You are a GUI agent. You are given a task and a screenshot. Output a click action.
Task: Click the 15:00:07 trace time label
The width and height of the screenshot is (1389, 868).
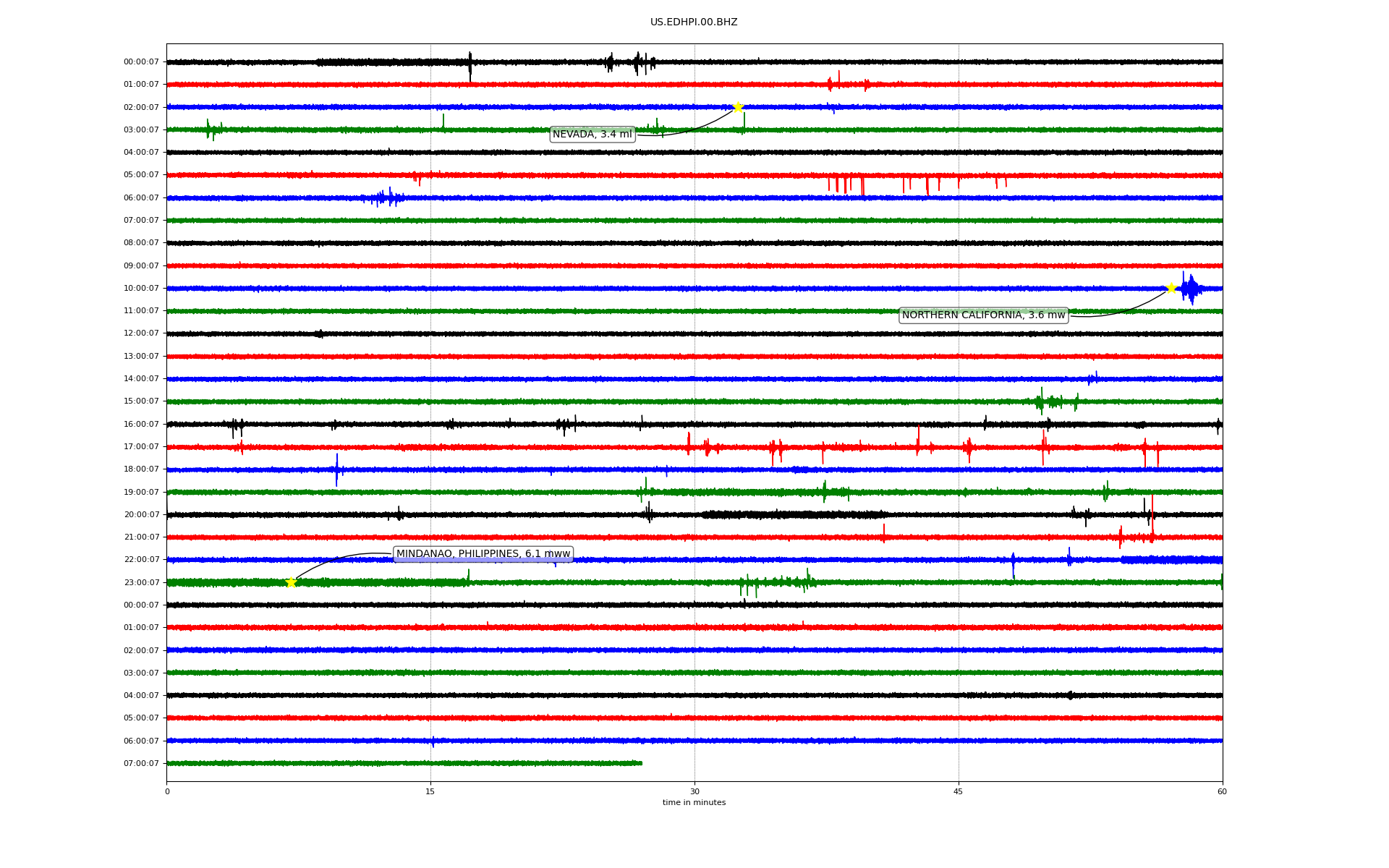coord(141,401)
